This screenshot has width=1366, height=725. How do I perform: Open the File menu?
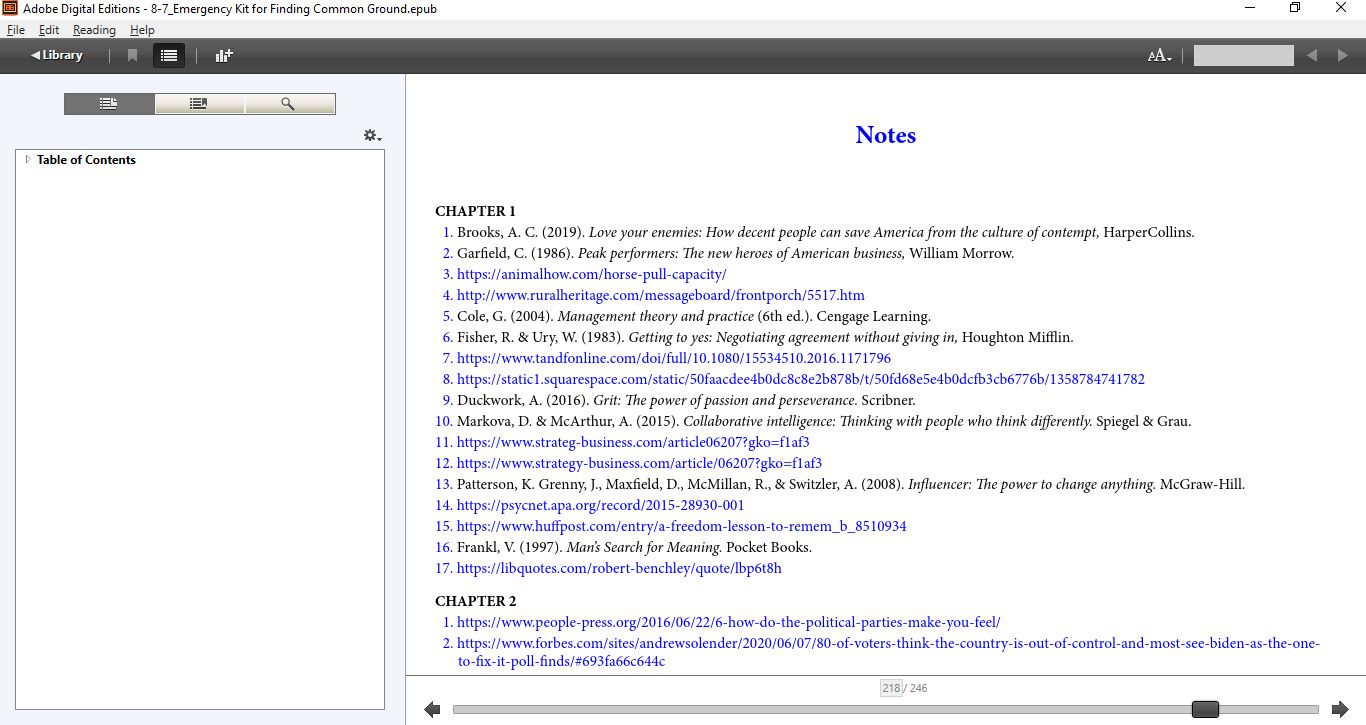click(16, 30)
